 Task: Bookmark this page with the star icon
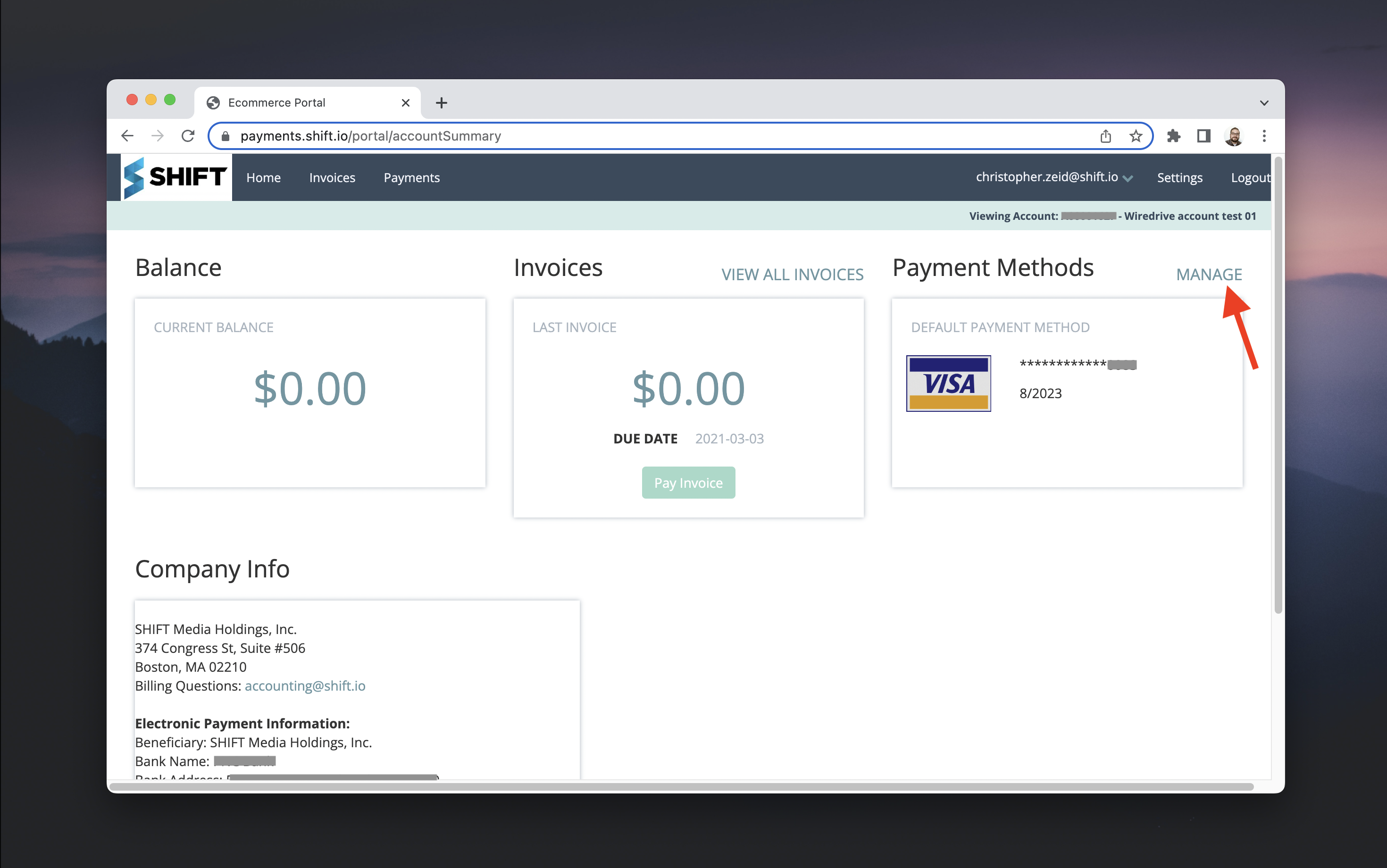click(1135, 135)
